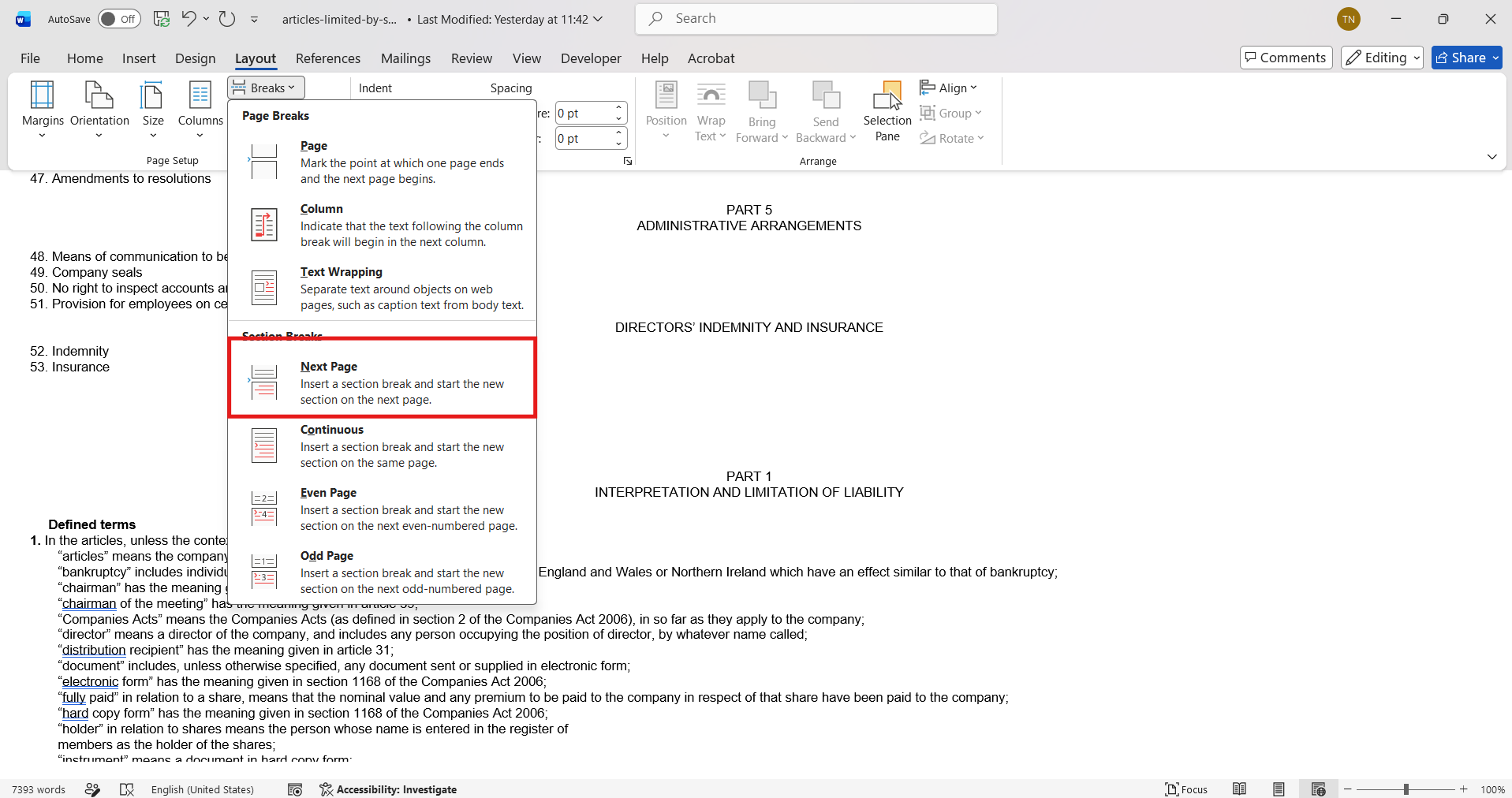Click the Spacing After value field

click(x=584, y=139)
